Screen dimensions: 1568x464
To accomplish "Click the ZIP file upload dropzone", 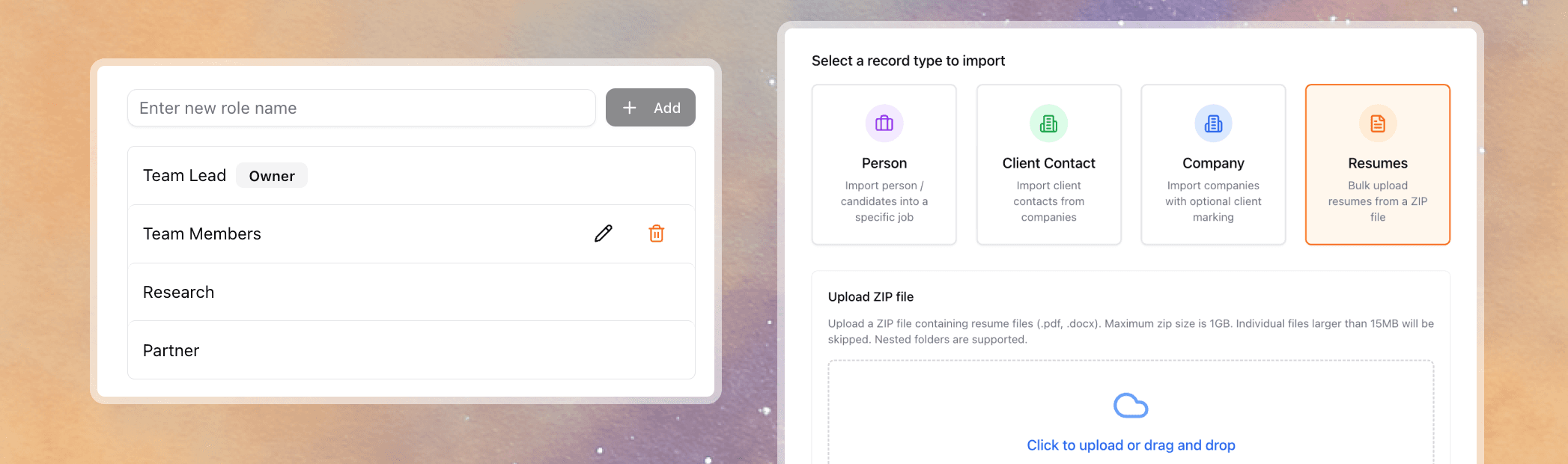I will 1131,415.
